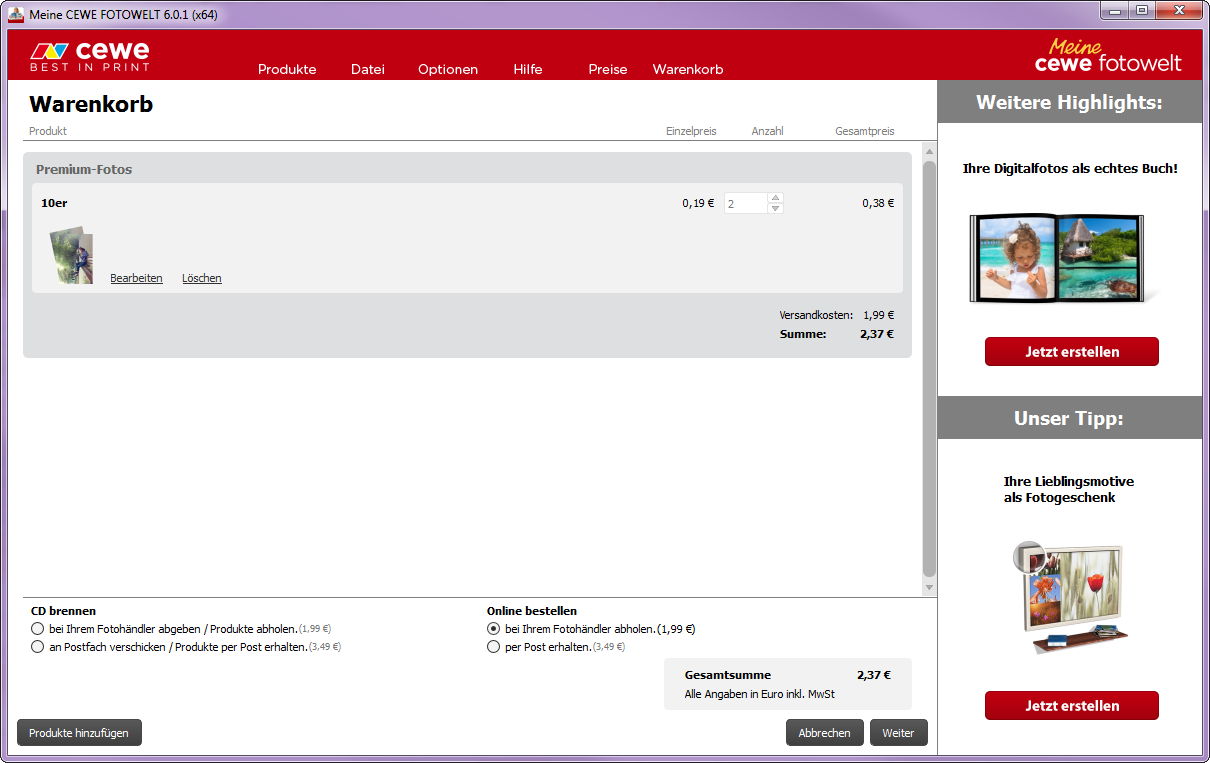Click the 0,38 € Gesamtpreis value

coord(878,203)
